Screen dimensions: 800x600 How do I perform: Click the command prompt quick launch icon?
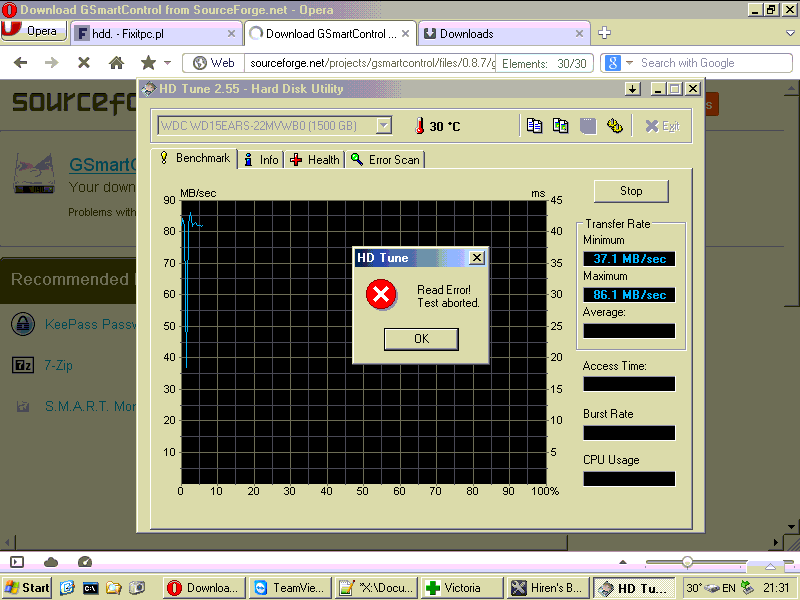click(90, 588)
